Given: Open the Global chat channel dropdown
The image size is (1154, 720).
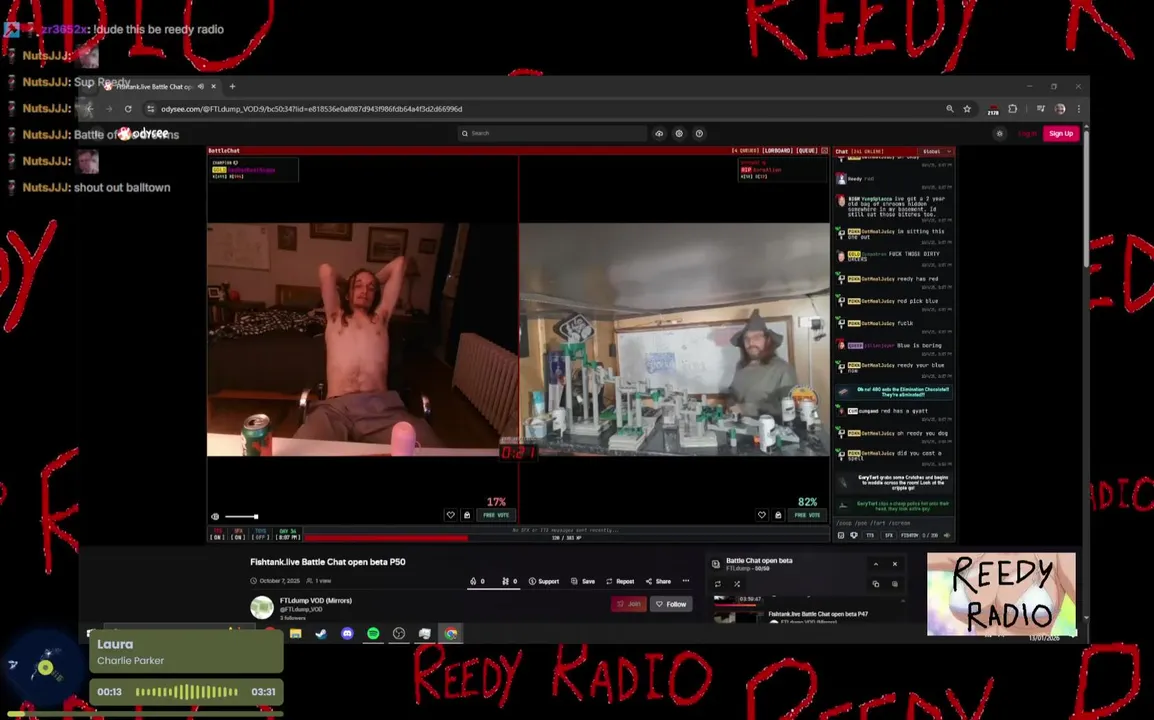Looking at the screenshot, I should click(x=936, y=151).
